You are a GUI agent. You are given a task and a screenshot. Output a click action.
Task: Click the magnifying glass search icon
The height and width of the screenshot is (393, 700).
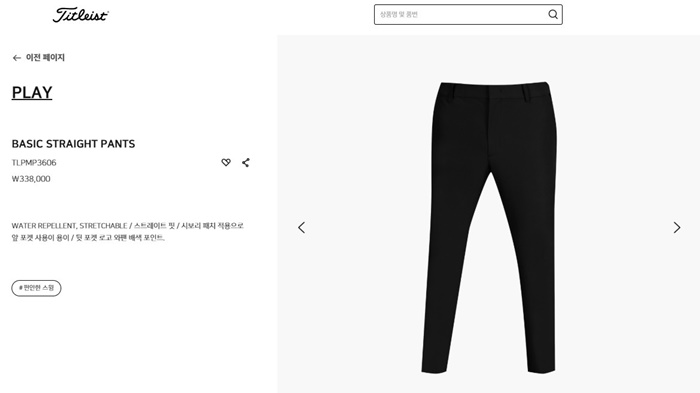pos(553,14)
